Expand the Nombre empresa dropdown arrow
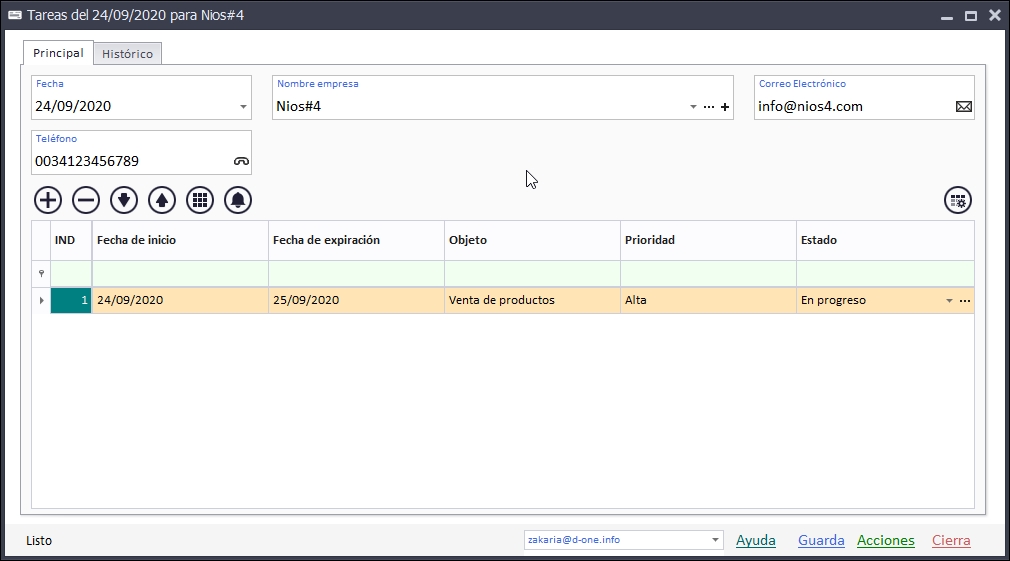 tap(693, 107)
